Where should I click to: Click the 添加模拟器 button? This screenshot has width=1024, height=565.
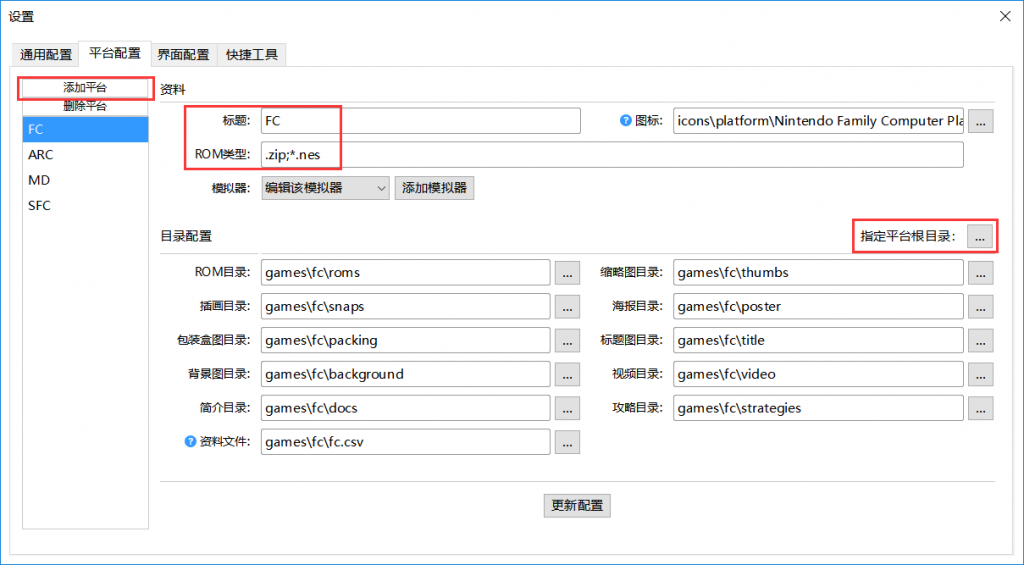click(434, 188)
